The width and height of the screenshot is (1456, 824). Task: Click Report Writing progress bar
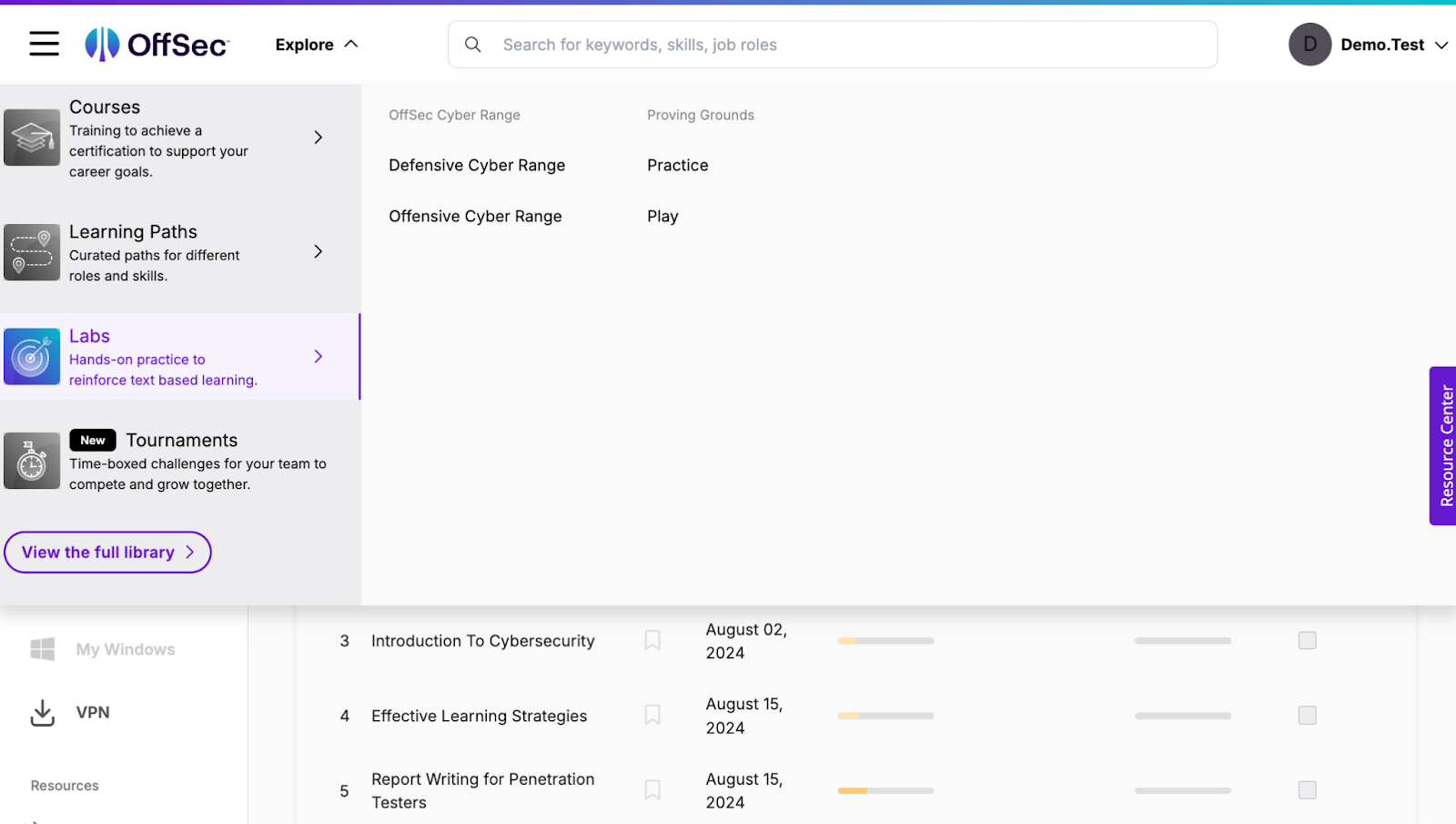(x=885, y=790)
